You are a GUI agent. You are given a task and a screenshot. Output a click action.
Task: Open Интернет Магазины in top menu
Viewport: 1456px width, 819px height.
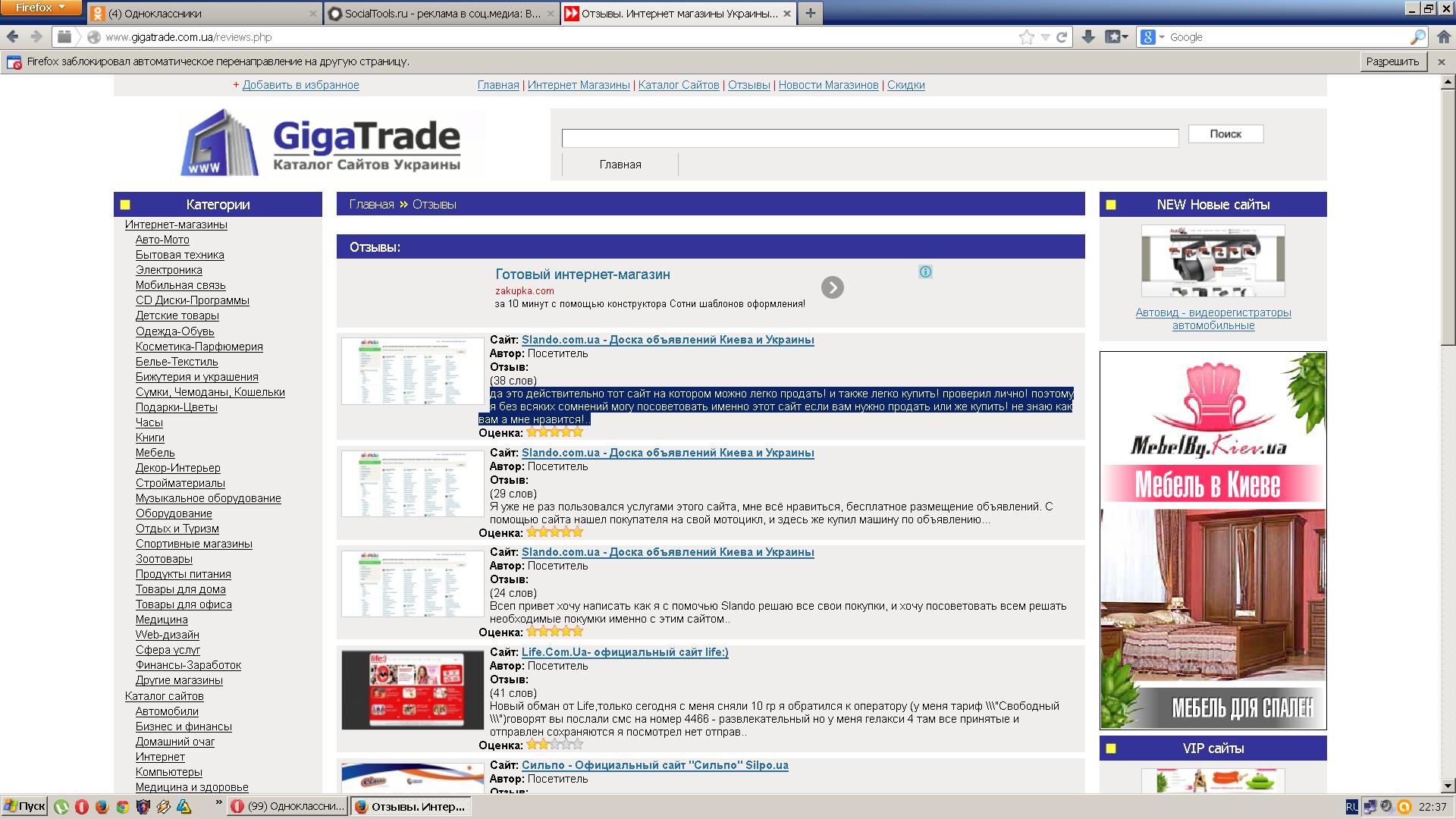(x=579, y=85)
